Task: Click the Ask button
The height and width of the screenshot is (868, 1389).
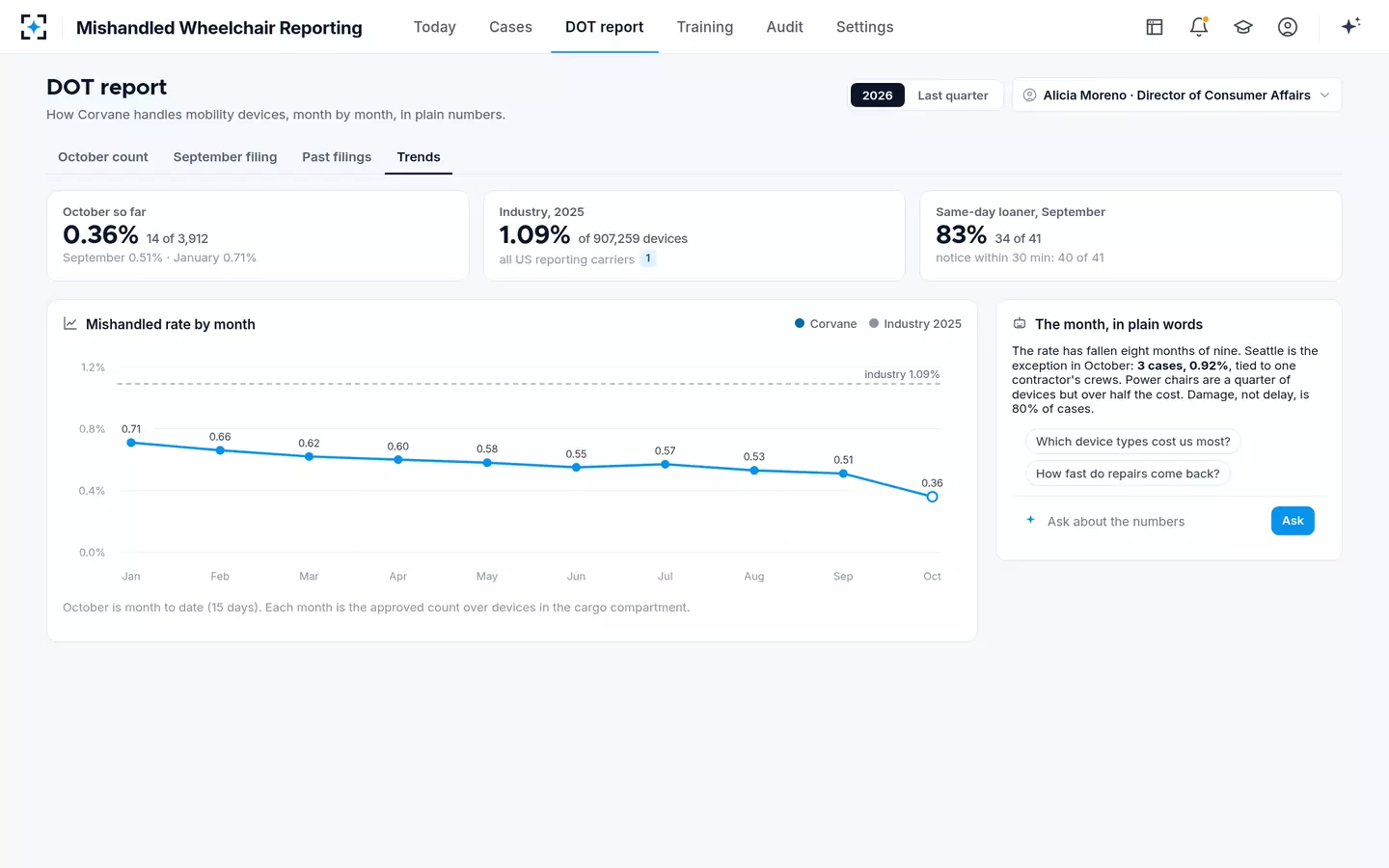Action: [1293, 521]
